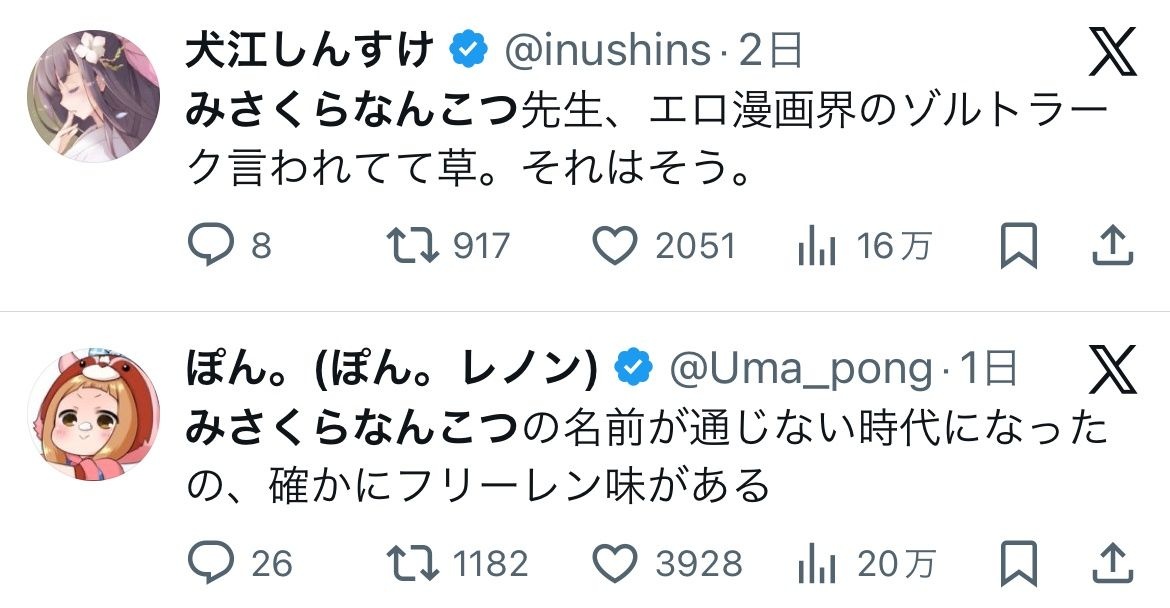The width and height of the screenshot is (1170, 608).
Task: Like the tweet by ぽん。(ぽん。レノン)
Action: (x=616, y=563)
